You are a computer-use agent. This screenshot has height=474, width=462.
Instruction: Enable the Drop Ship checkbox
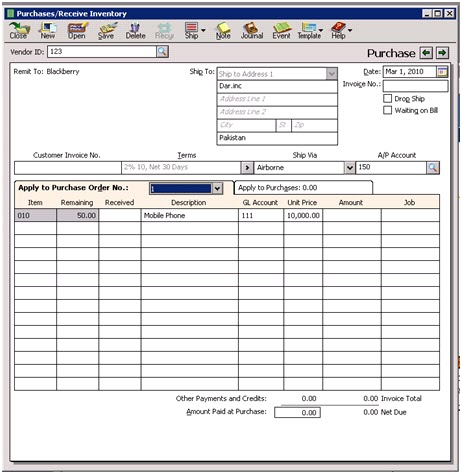pos(387,98)
